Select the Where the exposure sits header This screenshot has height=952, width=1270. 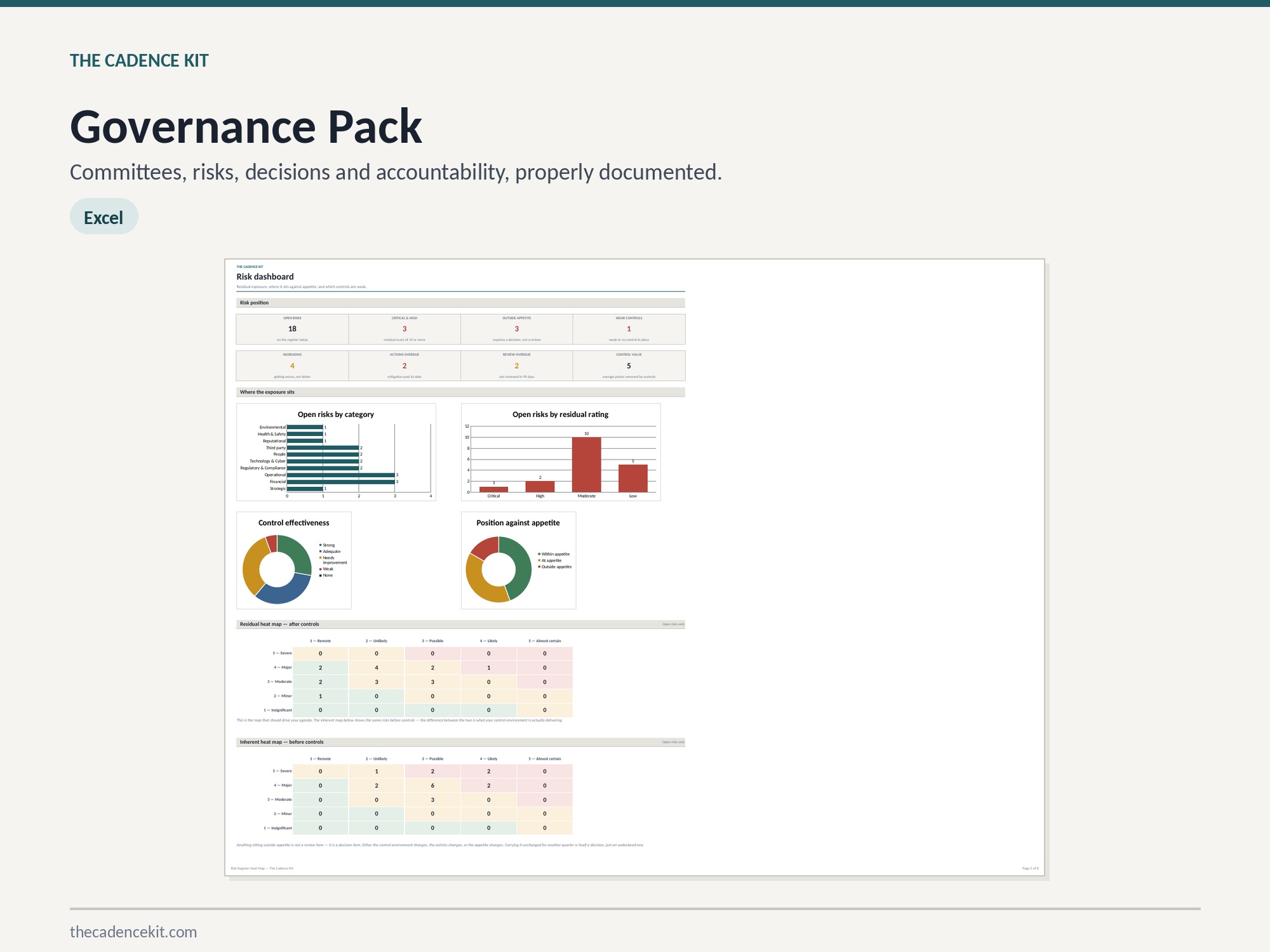460,392
